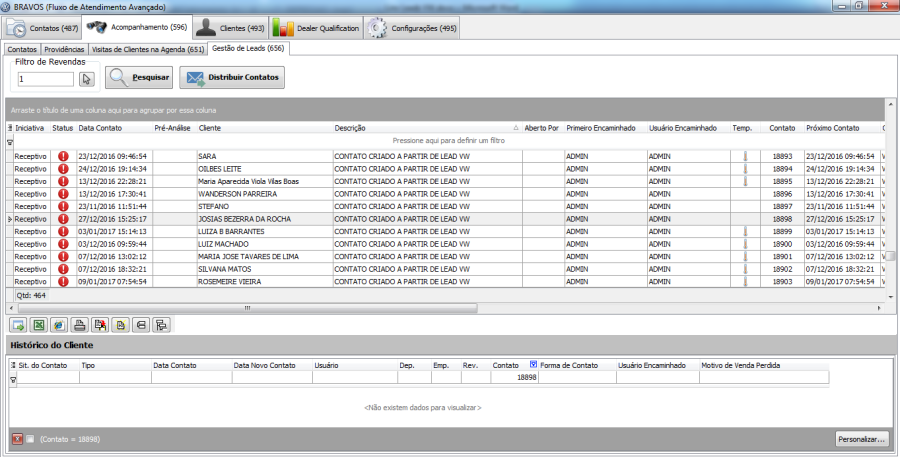900x457 pixels.
Task: Select Maria Aparecida Viola Vilas Boas cell
Action: [265, 181]
